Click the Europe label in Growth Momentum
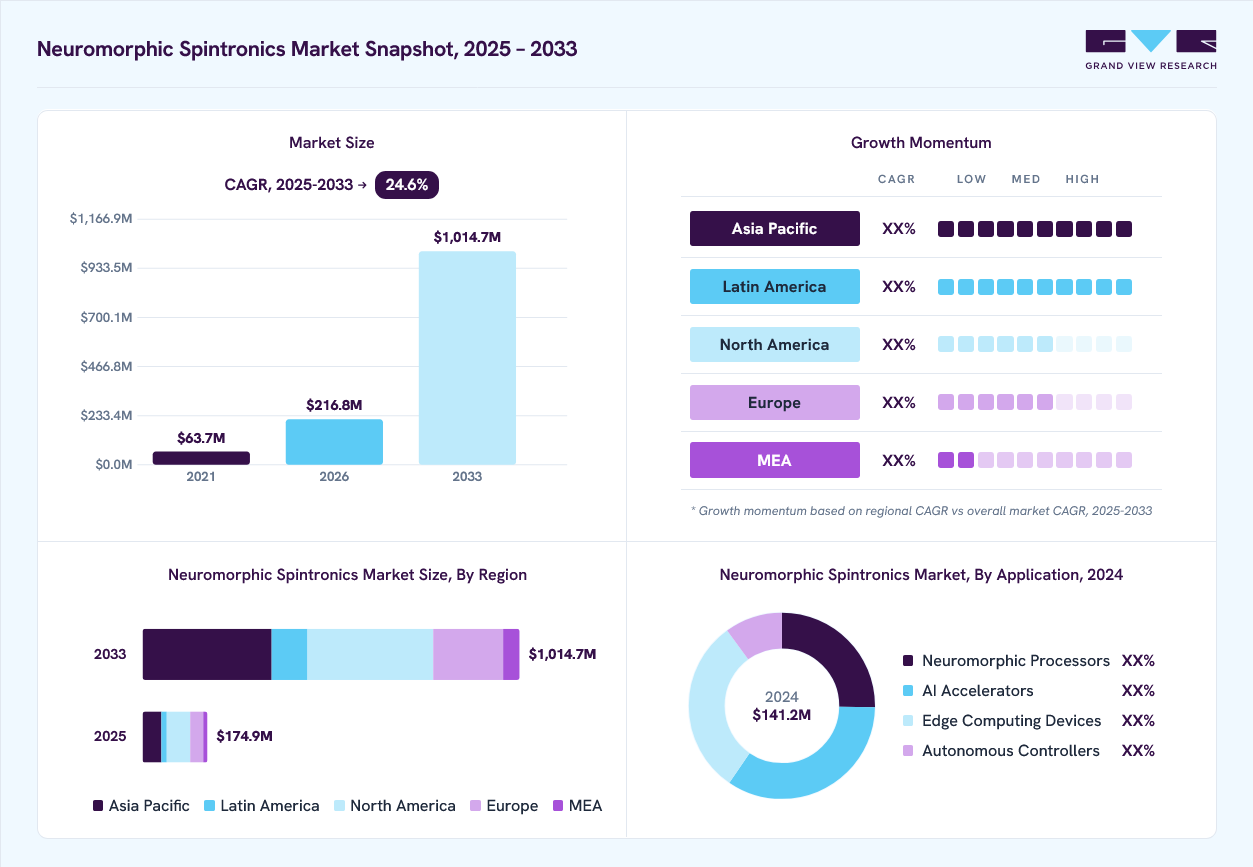Screen dimensions: 1253x867 [775, 402]
